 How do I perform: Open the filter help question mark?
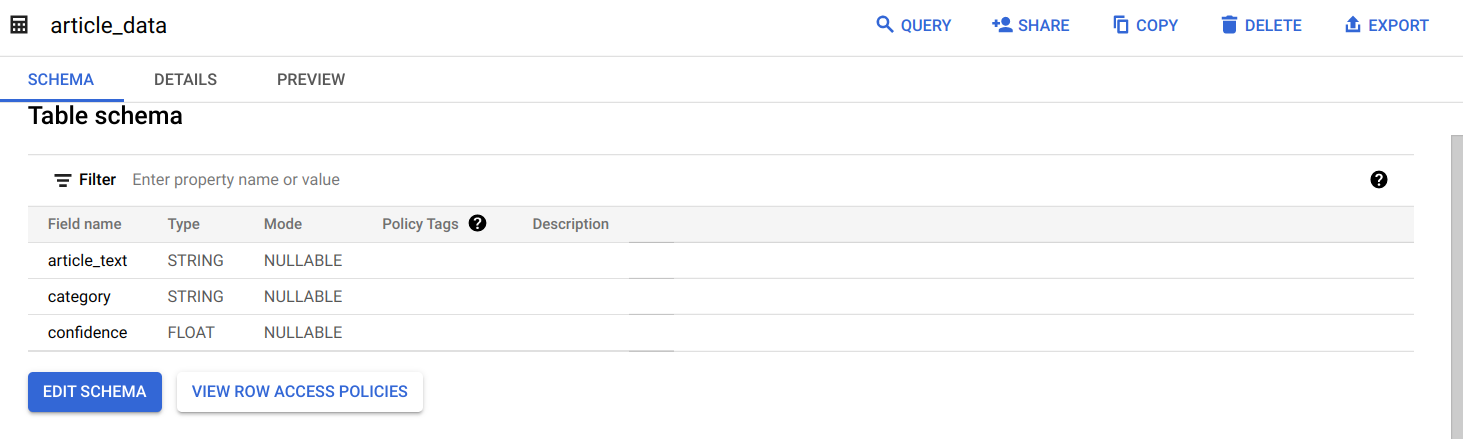[x=1379, y=180]
